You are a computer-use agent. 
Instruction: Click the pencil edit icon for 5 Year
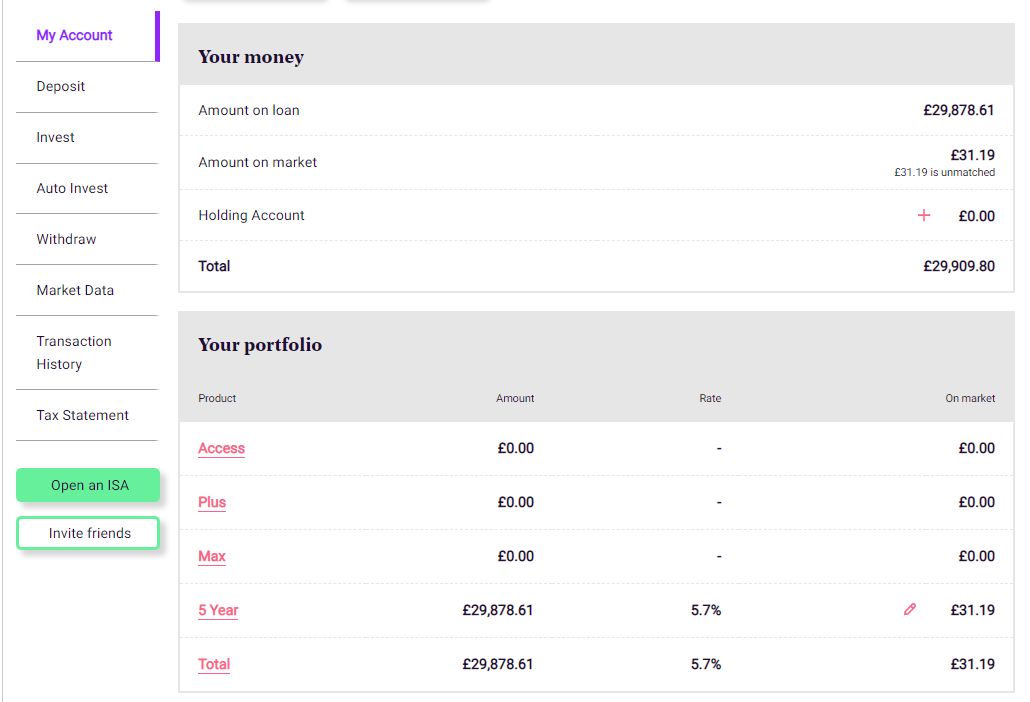910,609
